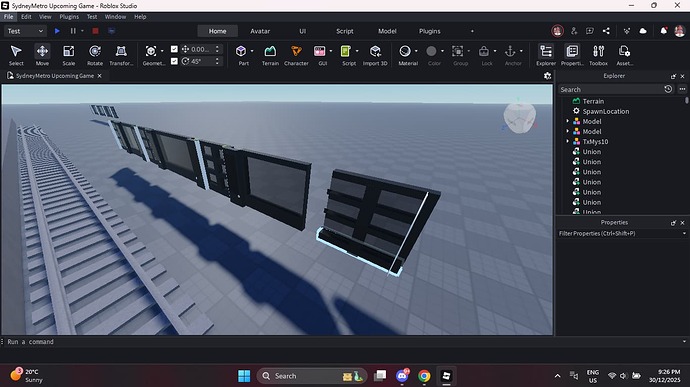This screenshot has height=387, width=690.
Task: Switch to the Avatar tab
Action: (260, 31)
